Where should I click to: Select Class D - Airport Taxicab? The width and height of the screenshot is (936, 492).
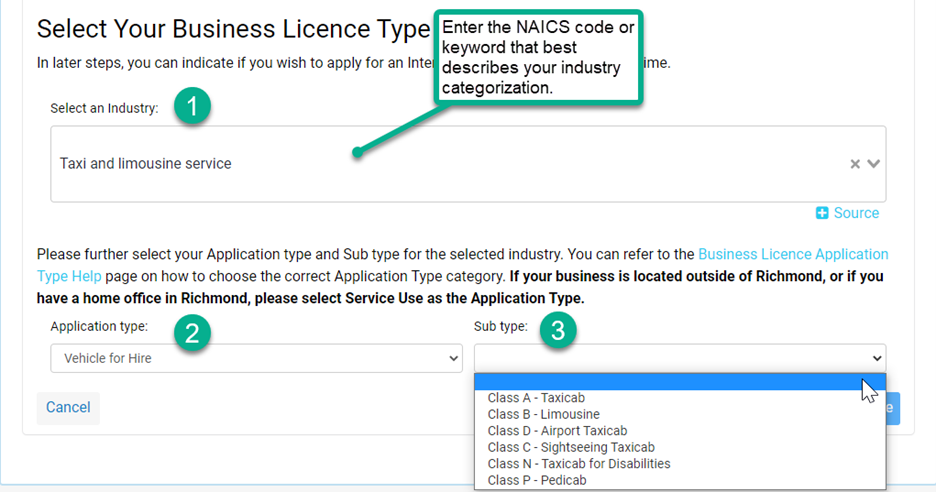[557, 431]
